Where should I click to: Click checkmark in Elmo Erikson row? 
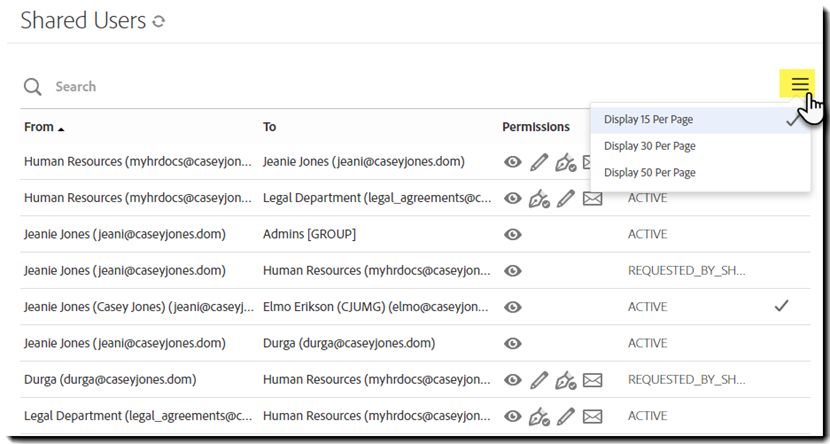pos(781,306)
